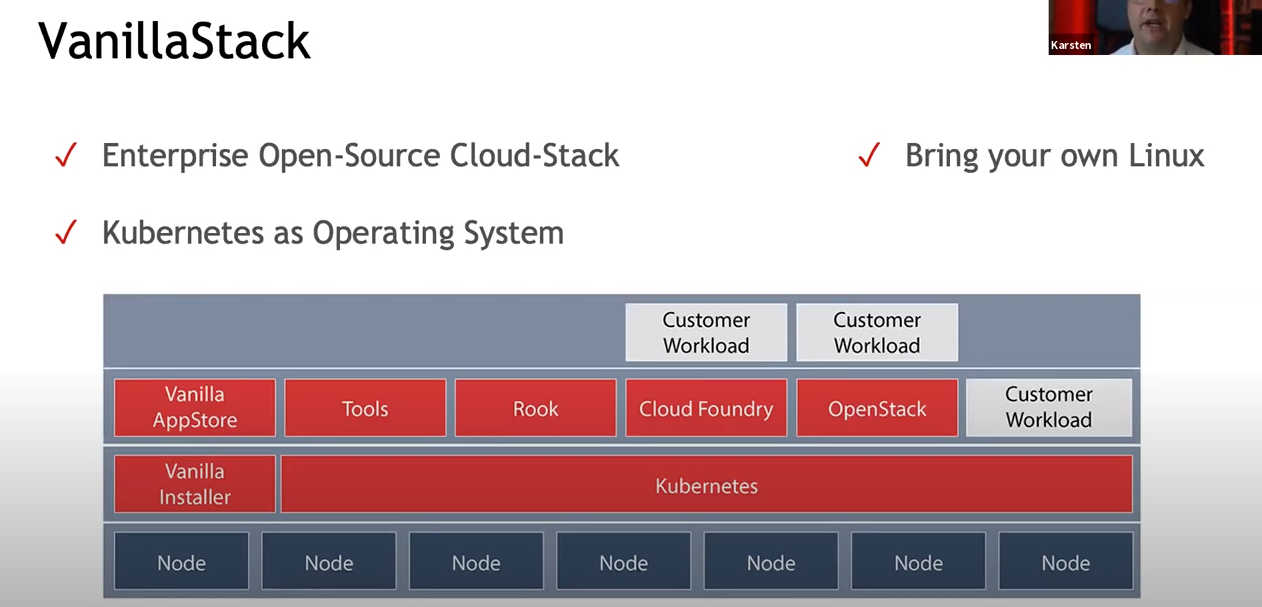Open Karsten's webcam thumbnail

pyautogui.click(x=1155, y=27)
